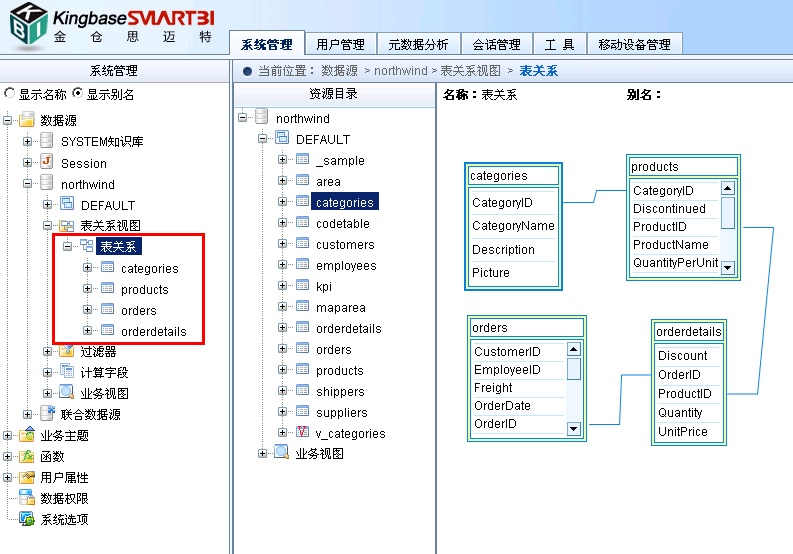
Task: Click the northwind database icon in left tree
Action: point(47,182)
